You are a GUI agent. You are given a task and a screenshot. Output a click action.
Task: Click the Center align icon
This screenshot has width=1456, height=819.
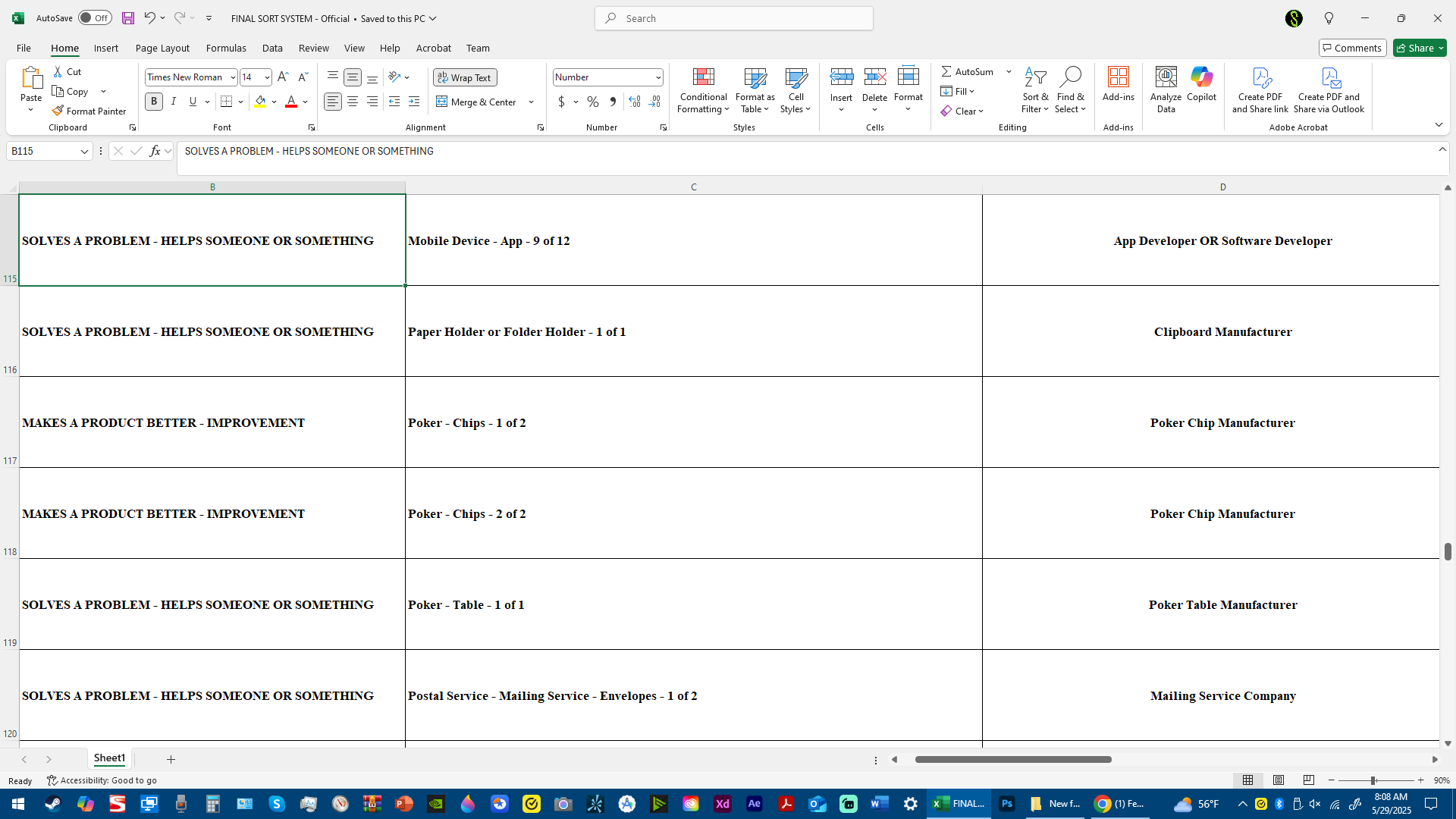[353, 102]
